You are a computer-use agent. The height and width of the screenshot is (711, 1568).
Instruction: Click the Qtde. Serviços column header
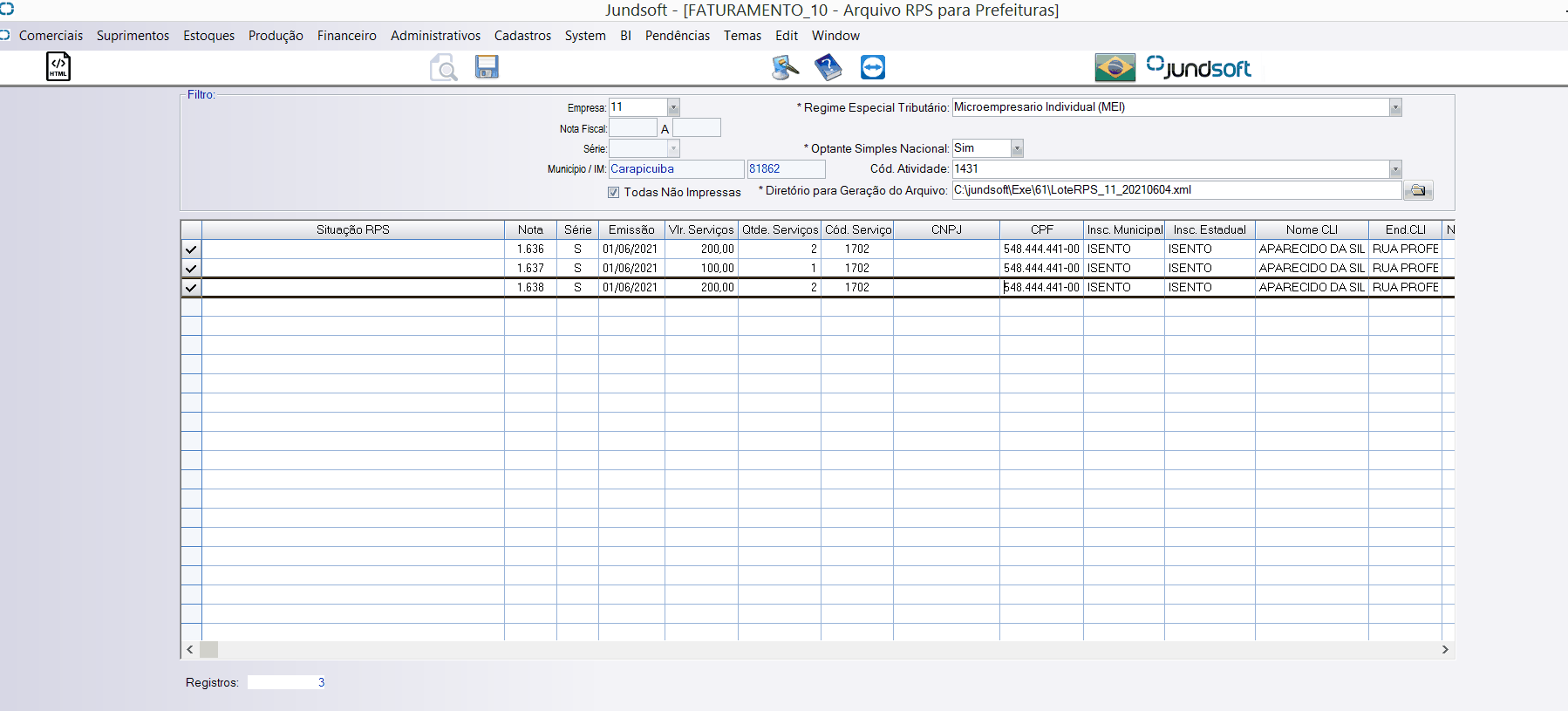(780, 230)
